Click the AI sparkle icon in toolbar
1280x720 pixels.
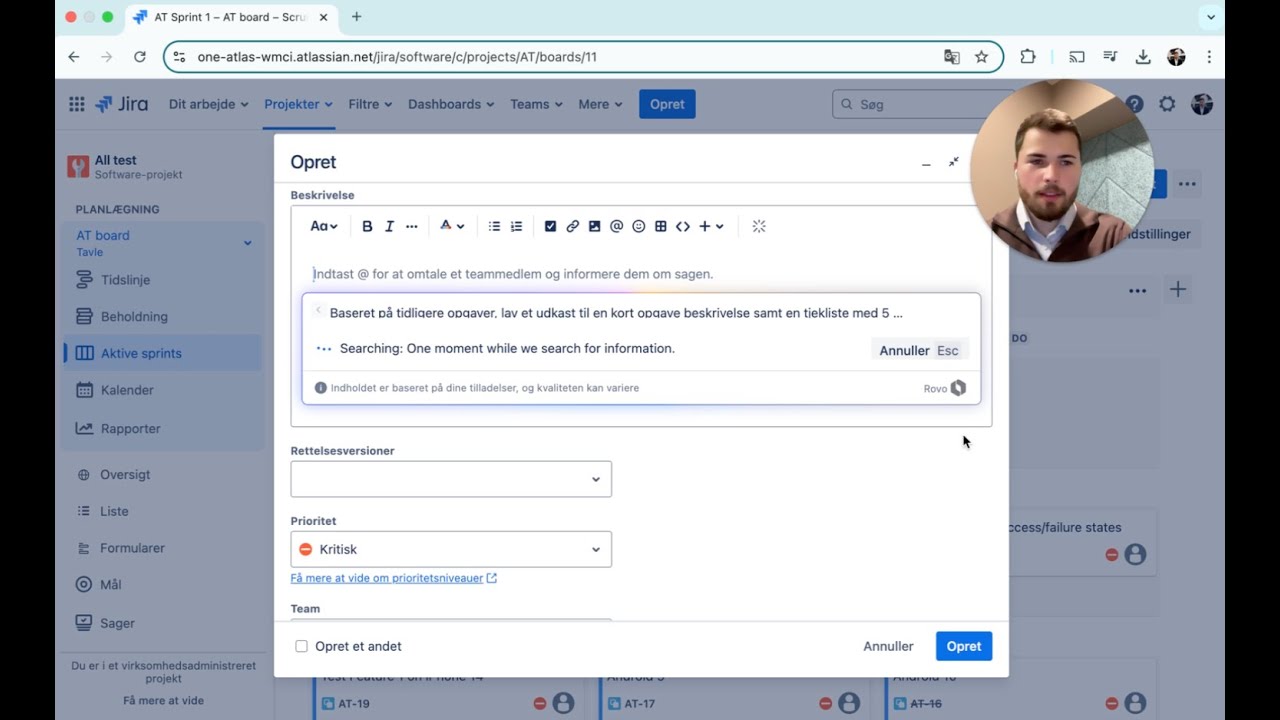[759, 226]
